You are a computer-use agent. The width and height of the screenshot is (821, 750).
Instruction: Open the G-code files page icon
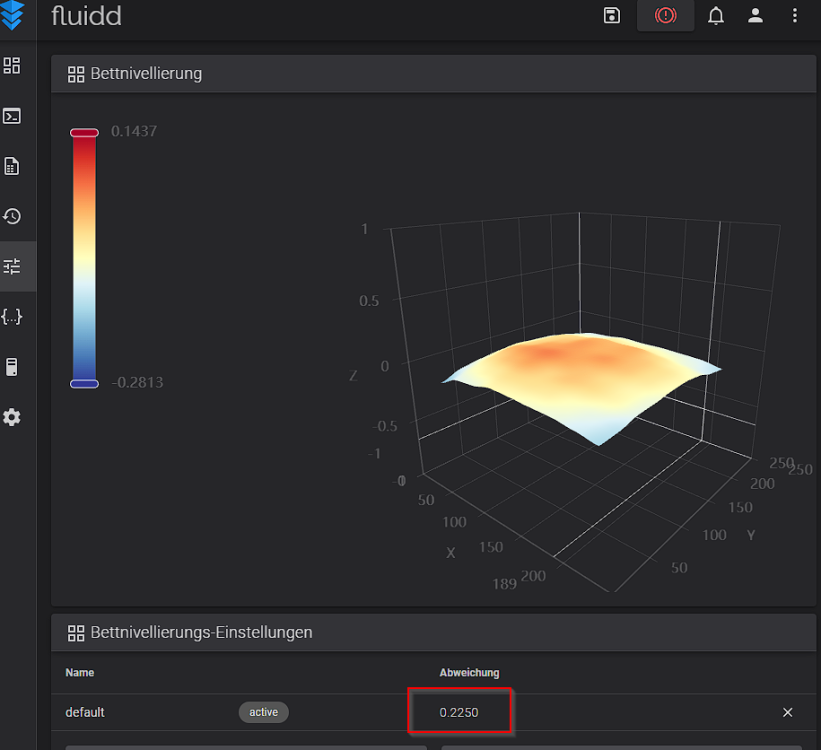click(12, 166)
